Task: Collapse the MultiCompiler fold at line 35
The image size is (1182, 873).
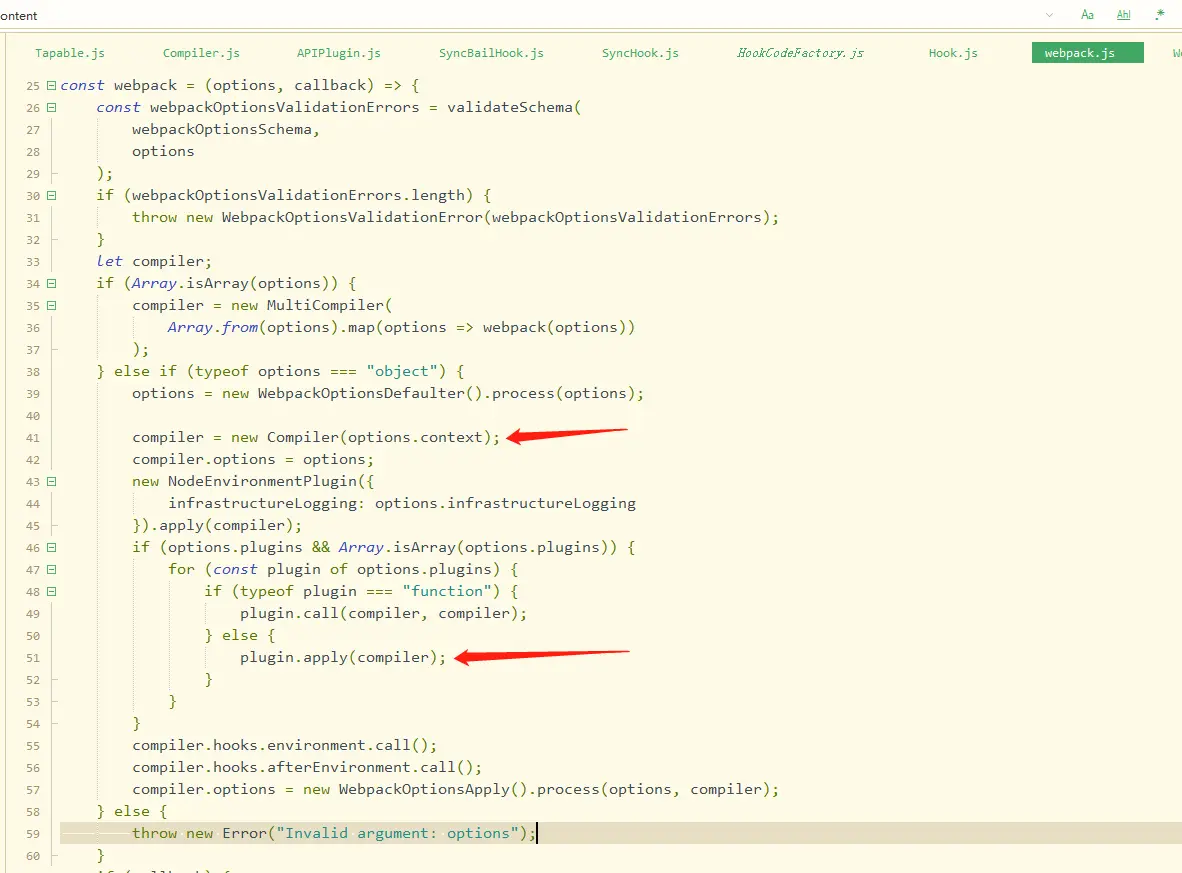Action: click(x=51, y=305)
